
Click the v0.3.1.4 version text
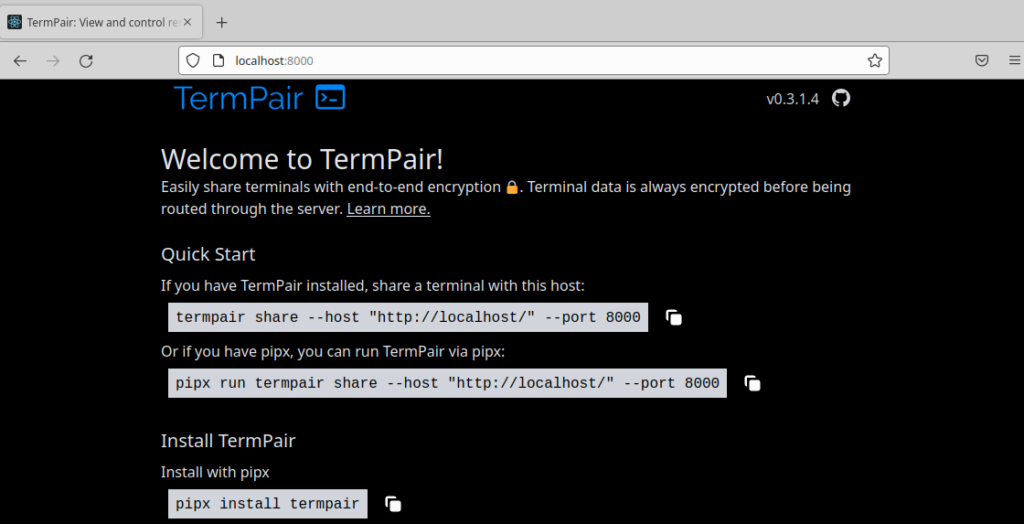[792, 99]
